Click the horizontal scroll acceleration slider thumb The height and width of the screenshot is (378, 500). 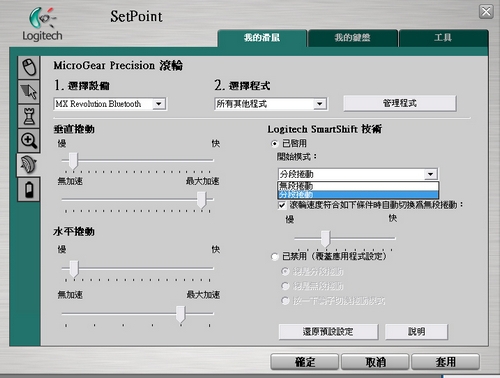click(180, 314)
